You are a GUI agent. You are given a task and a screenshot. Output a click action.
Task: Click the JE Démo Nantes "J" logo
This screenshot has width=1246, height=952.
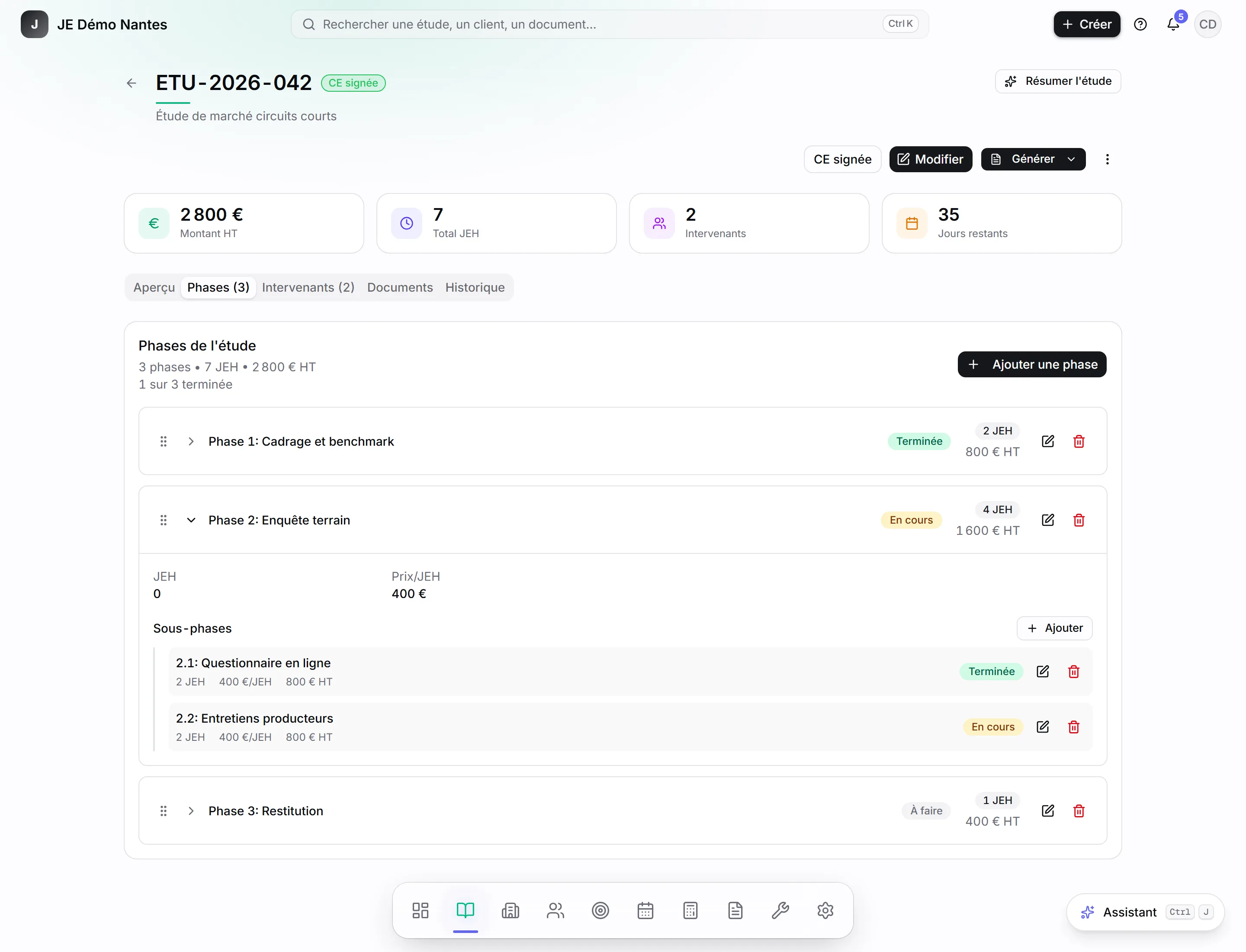pos(35,24)
